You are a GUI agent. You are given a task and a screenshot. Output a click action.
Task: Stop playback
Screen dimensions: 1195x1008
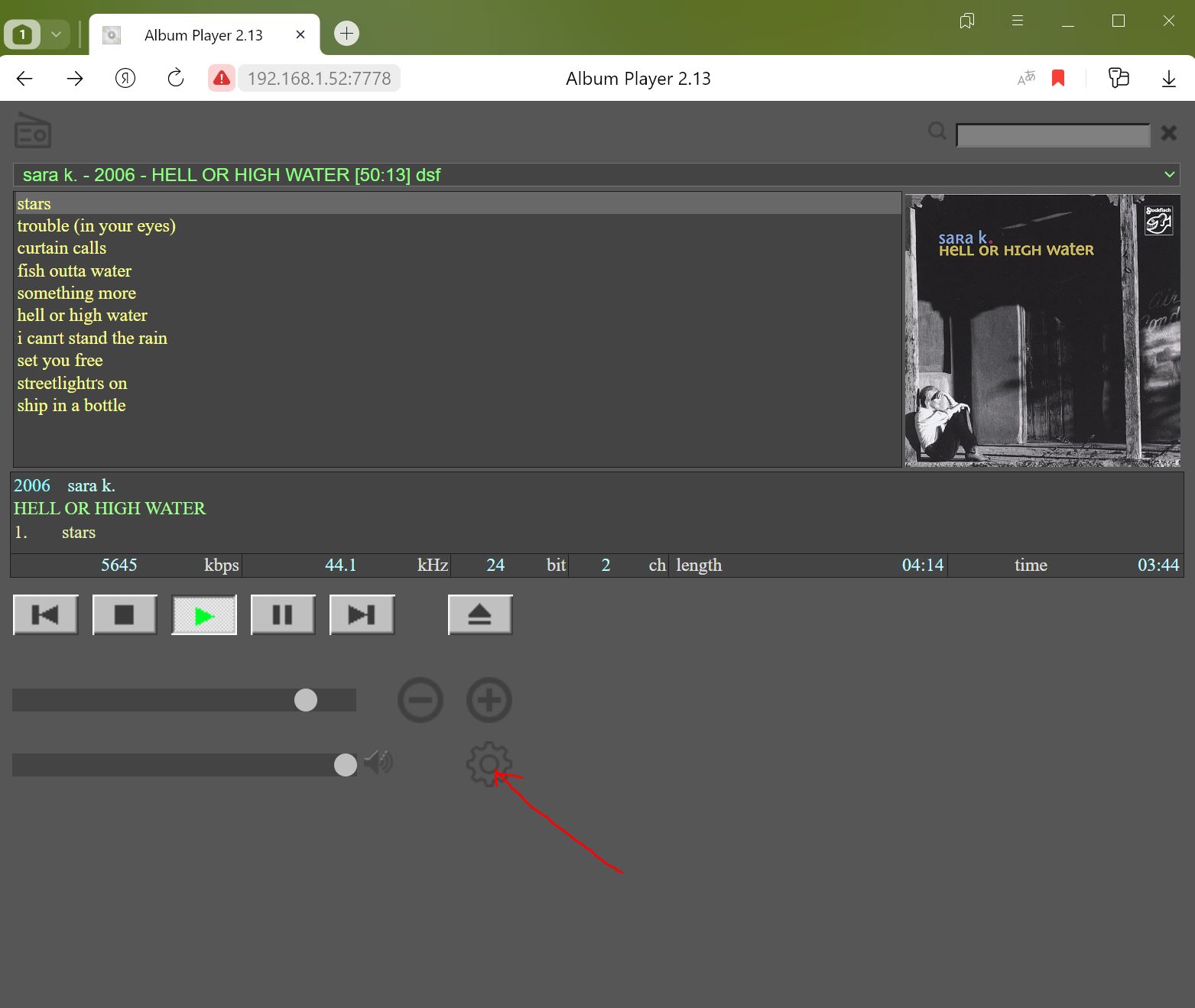(125, 614)
